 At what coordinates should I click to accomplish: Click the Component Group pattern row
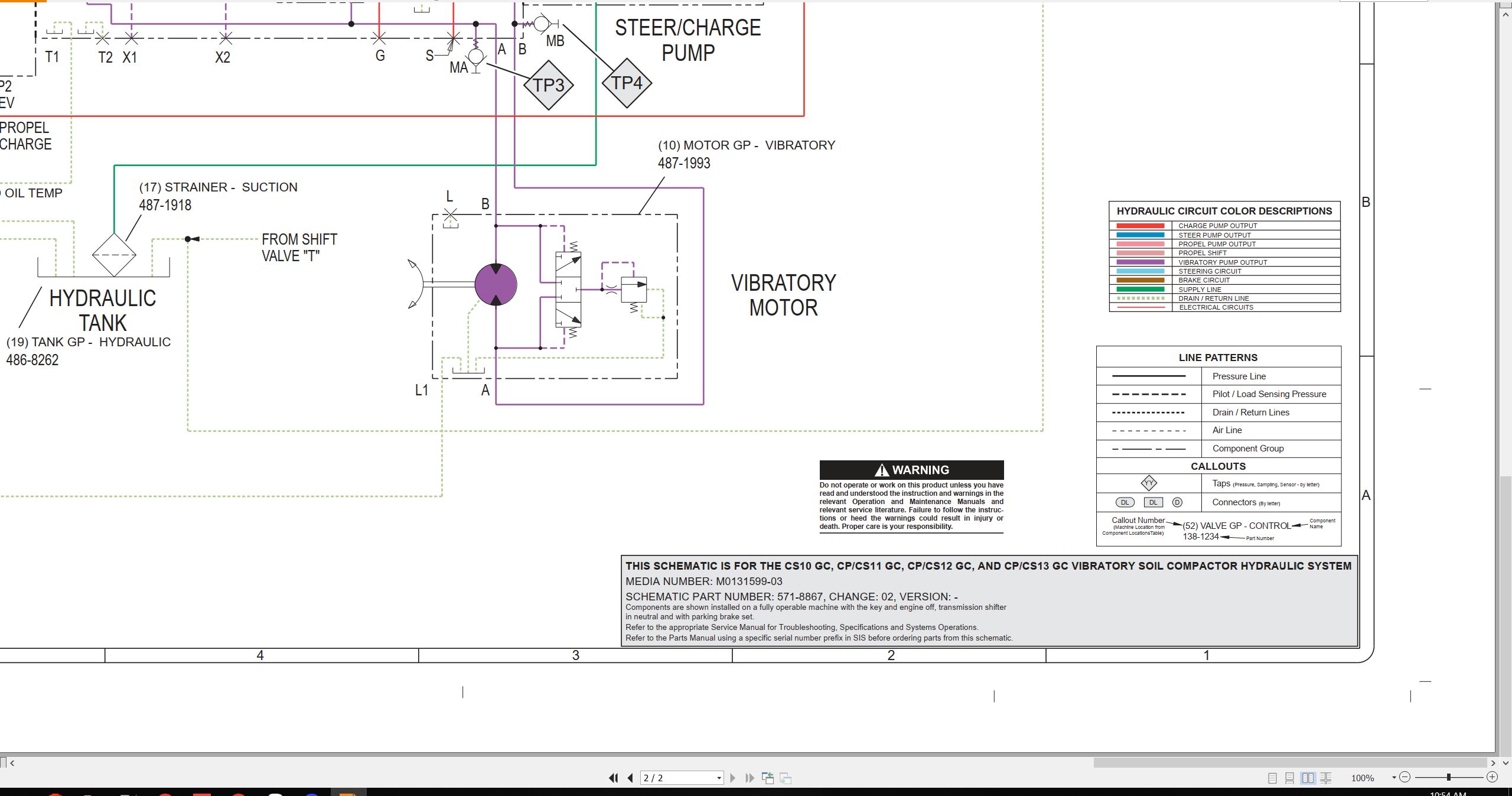coord(1218,449)
